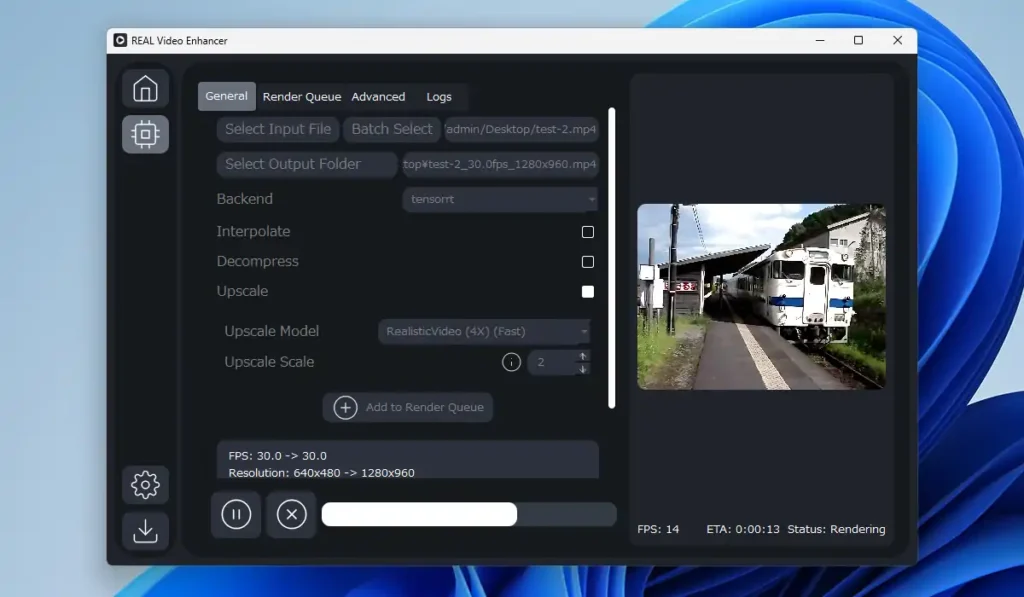
Task: Pause the current render
Action: pos(236,515)
